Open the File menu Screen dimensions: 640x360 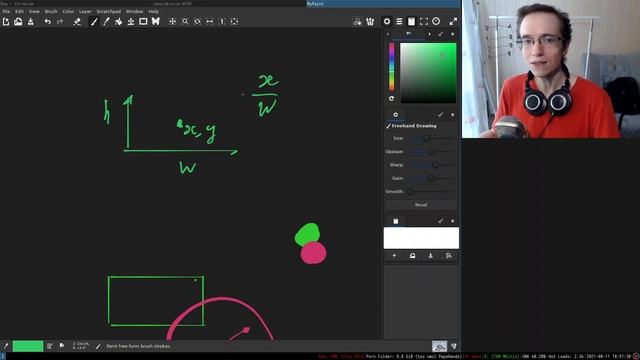click(6, 11)
